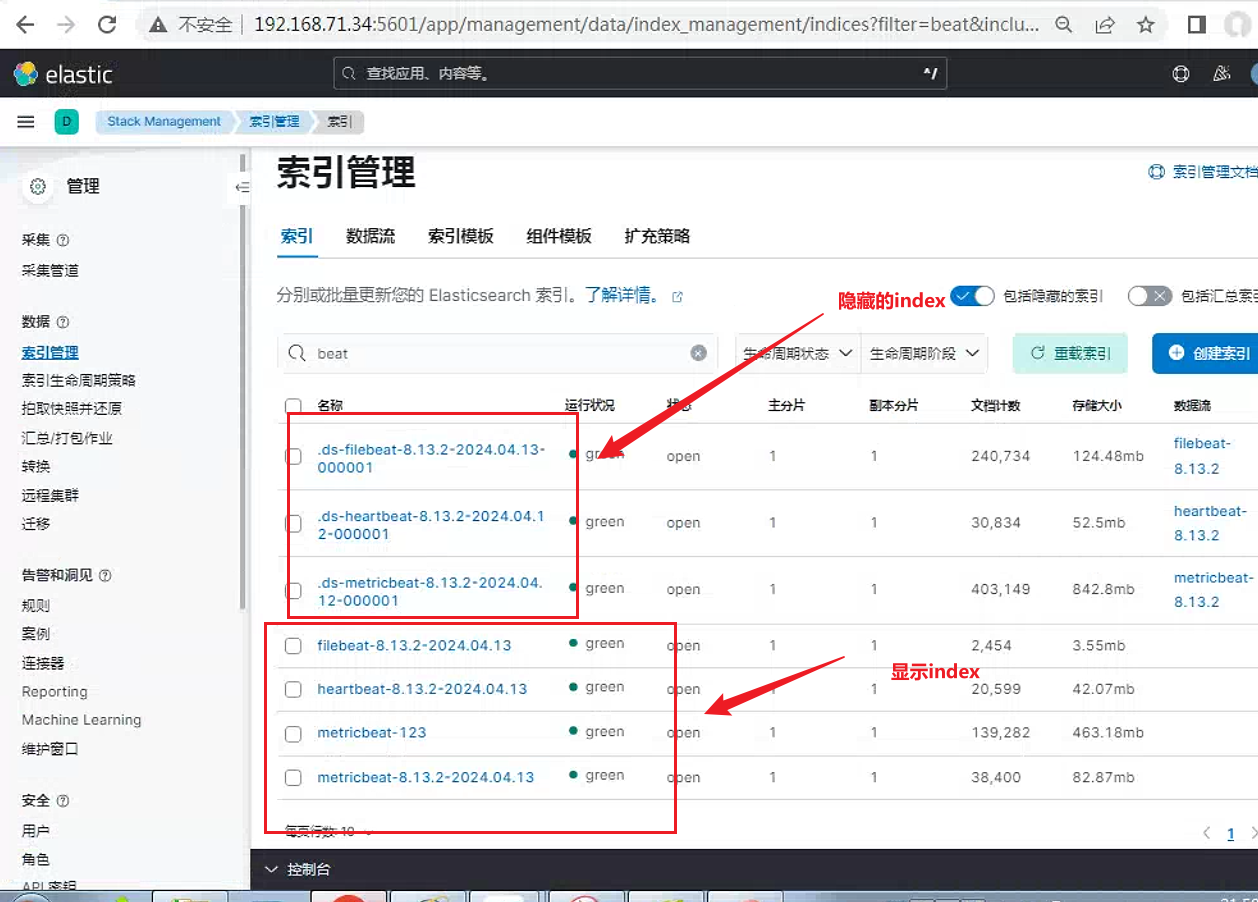1258x902 pixels.
Task: Open the 了解详情 link
Action: [622, 296]
